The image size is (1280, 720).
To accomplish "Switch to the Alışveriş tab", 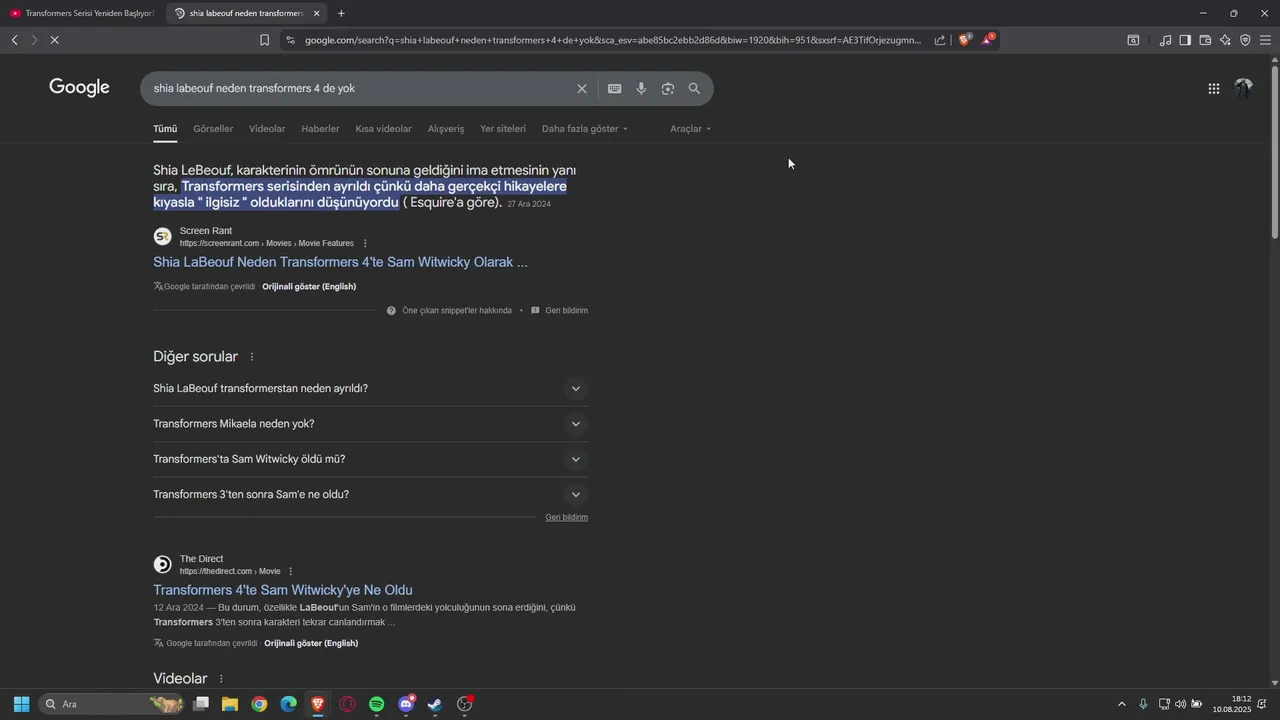I will (446, 129).
